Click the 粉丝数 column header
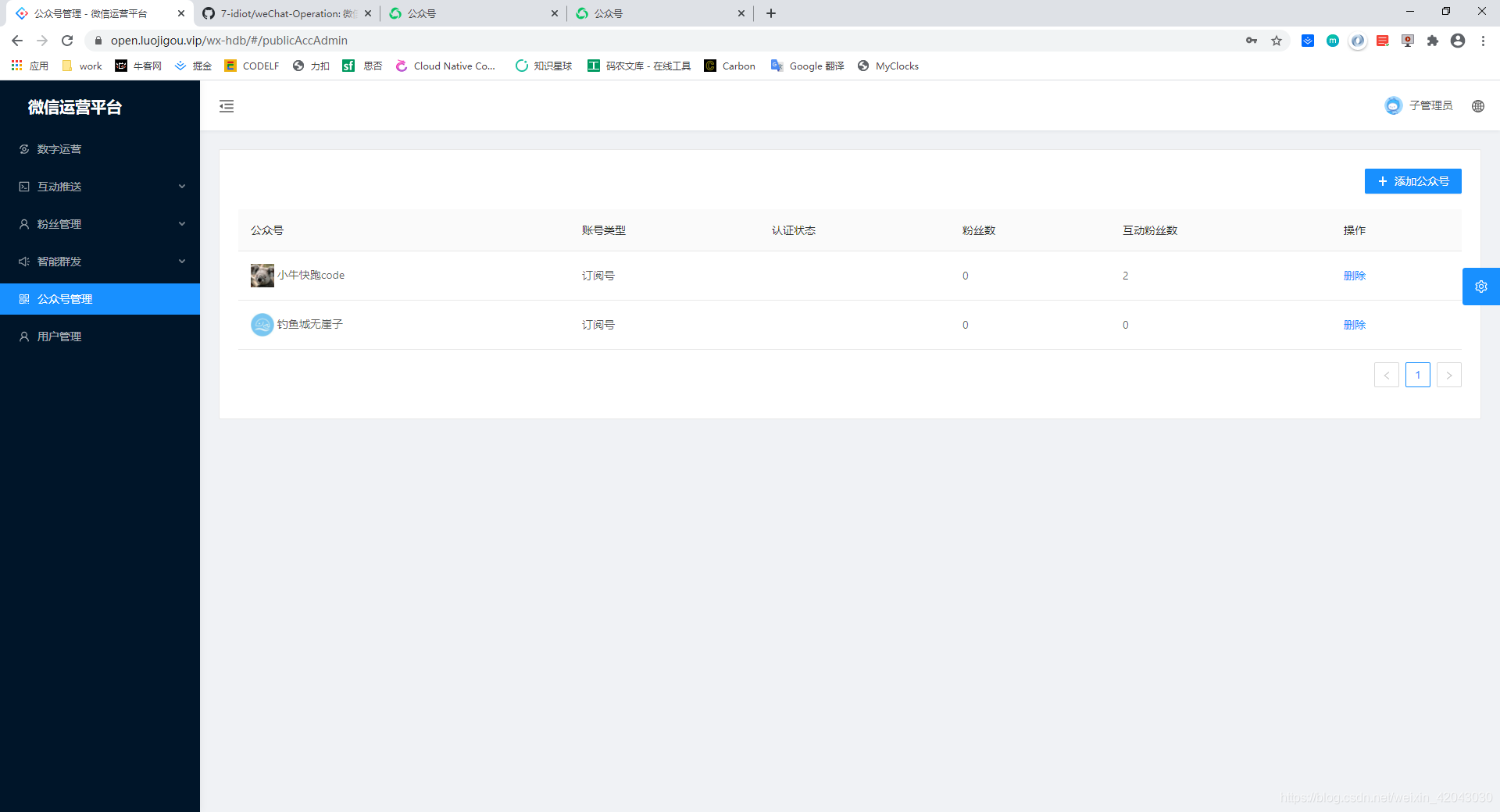1500x812 pixels. coord(979,230)
